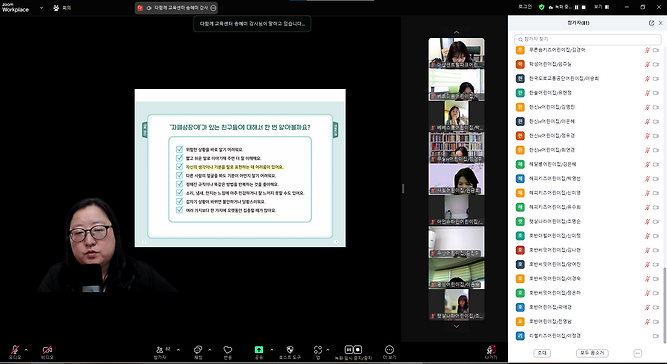Show previous gallery videos with up chevron
Screen dimensions: 667x364
click(456, 32)
